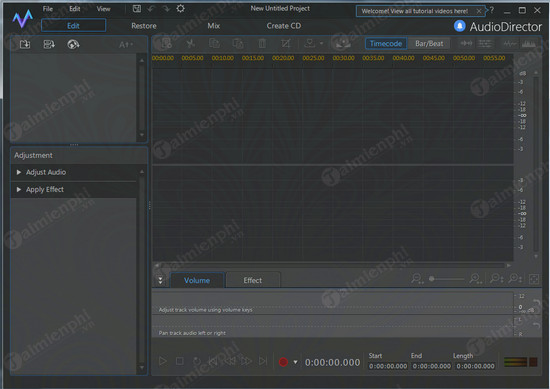Click the paste icon in editing toolbar
The image size is (550, 389).
click(238, 43)
